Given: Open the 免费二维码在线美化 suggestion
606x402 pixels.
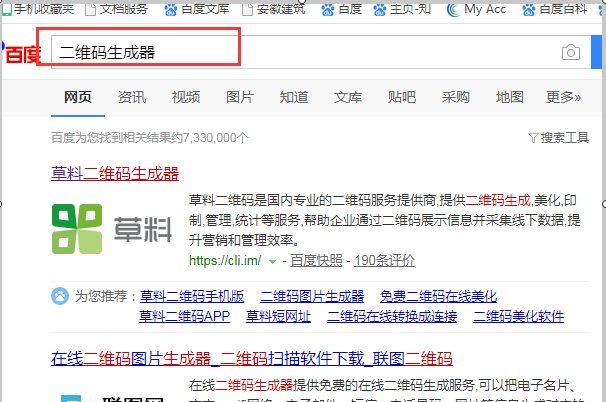Looking at the screenshot, I should [438, 296].
